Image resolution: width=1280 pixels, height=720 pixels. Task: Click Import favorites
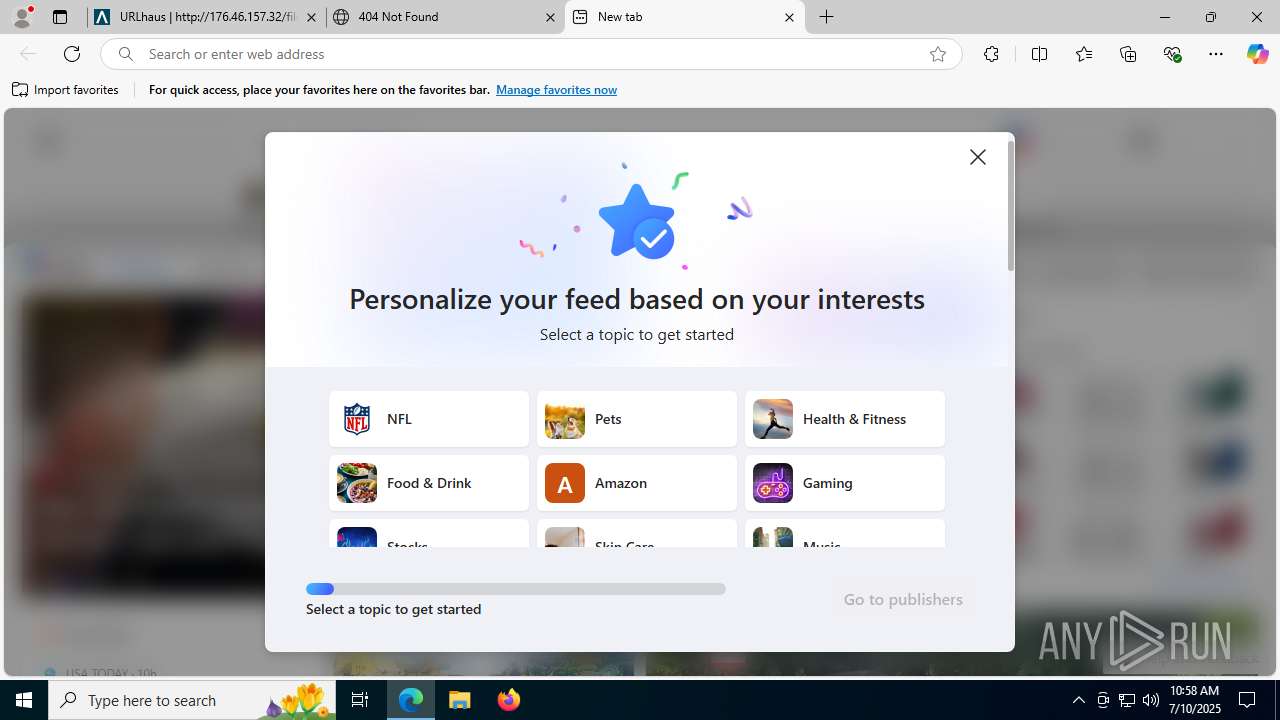pos(66,90)
